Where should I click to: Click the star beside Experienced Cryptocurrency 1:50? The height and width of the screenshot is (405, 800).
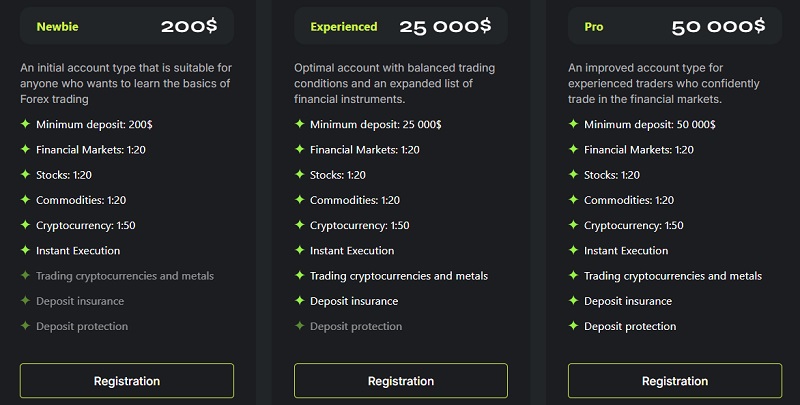pos(299,225)
